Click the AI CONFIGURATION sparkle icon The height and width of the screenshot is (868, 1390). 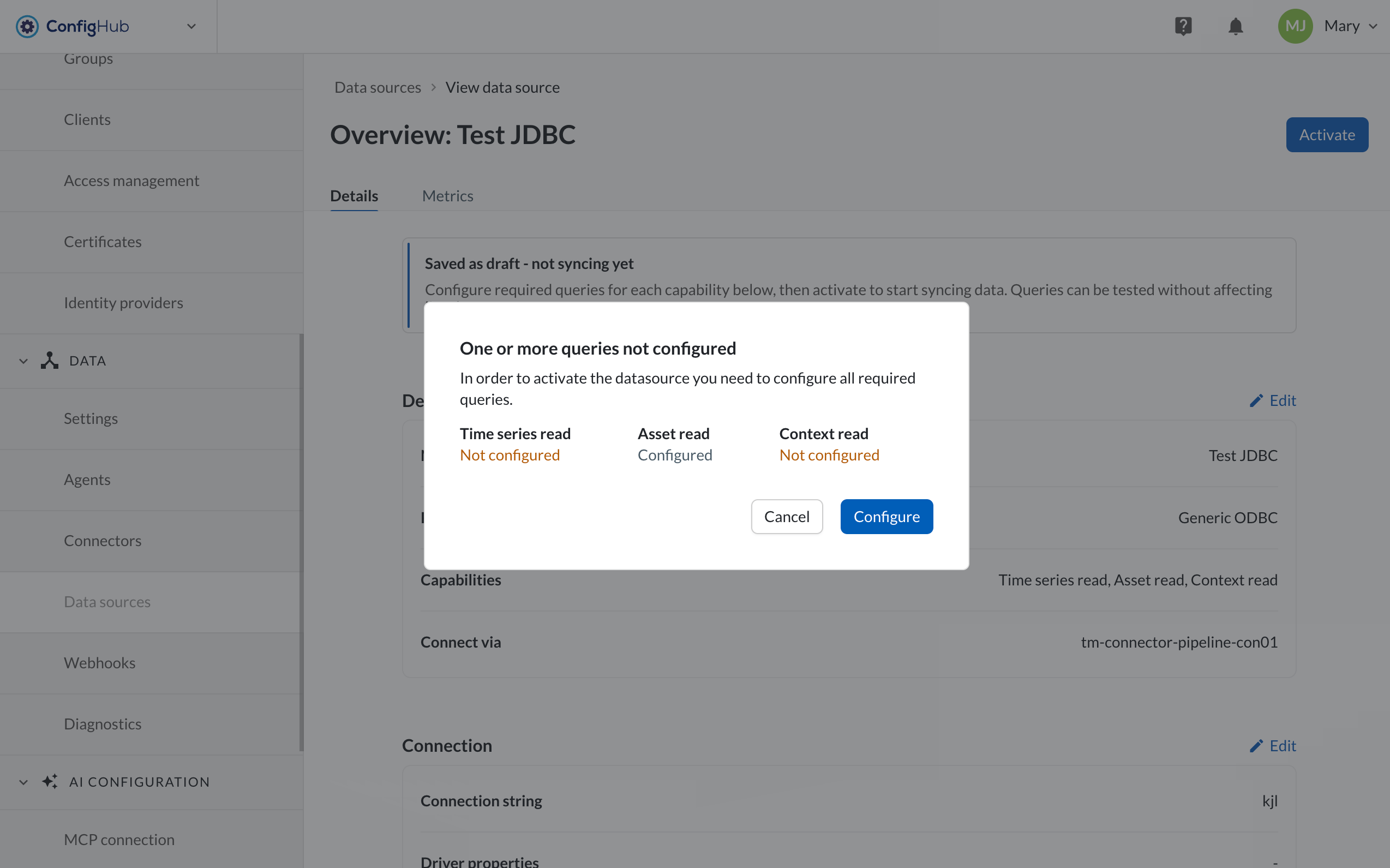(50, 781)
